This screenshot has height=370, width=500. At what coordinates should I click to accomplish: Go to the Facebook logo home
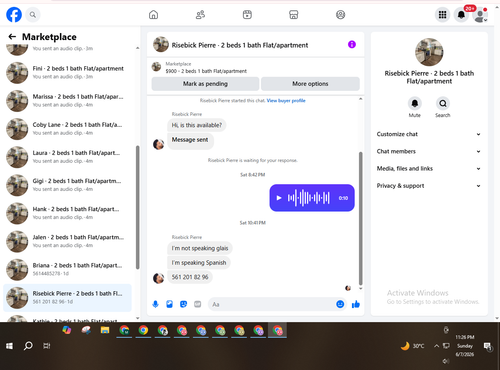click(14, 15)
